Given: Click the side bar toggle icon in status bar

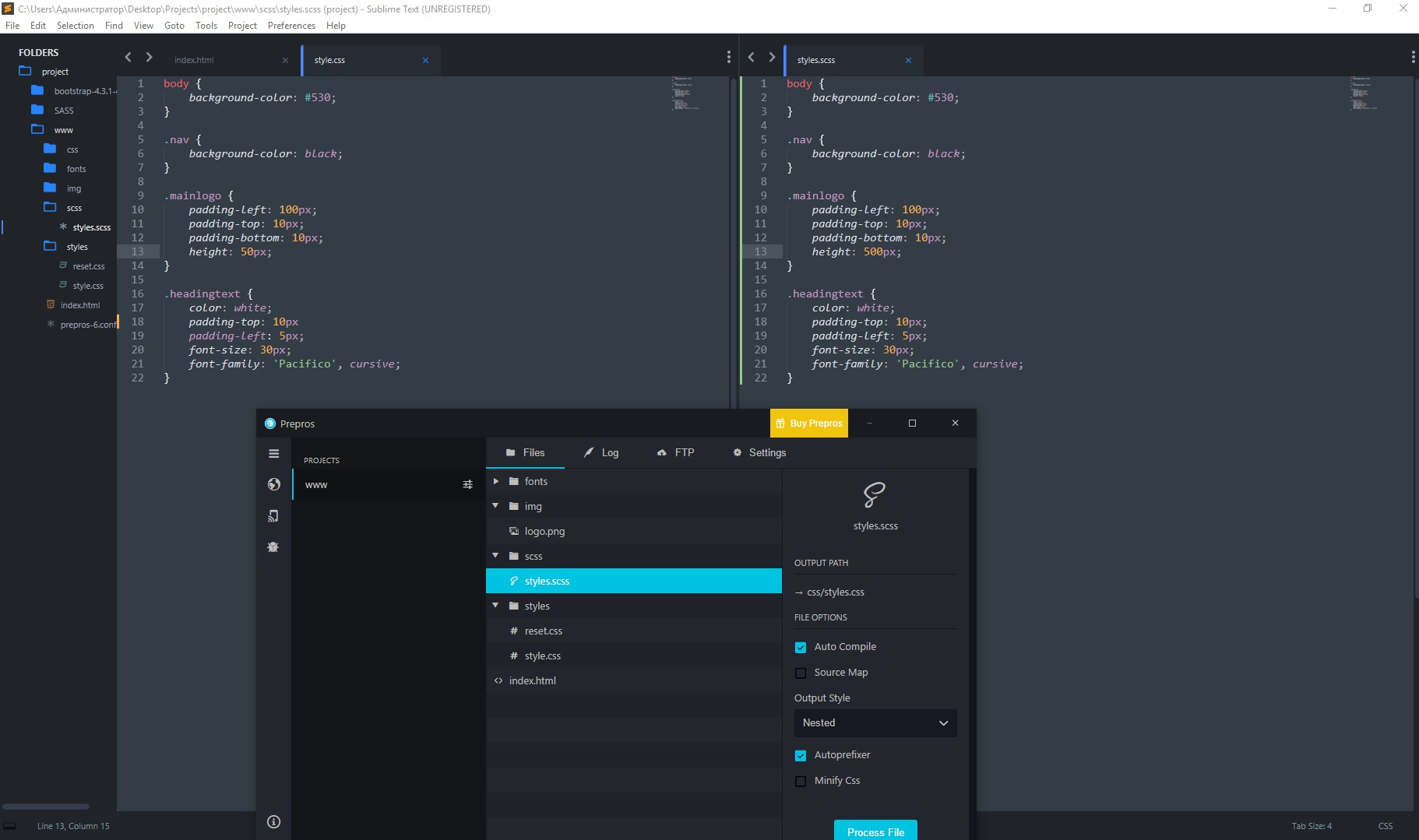Looking at the screenshot, I should (9, 826).
